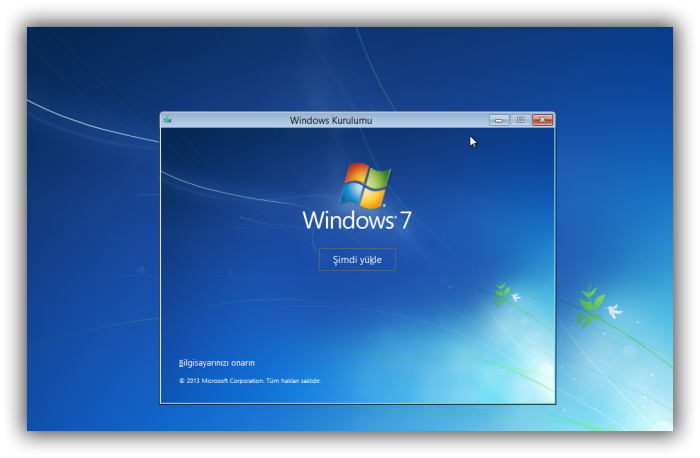Screen dimensions: 700x458
Task: Click the Windows Kurulumu title text
Action: [331, 120]
